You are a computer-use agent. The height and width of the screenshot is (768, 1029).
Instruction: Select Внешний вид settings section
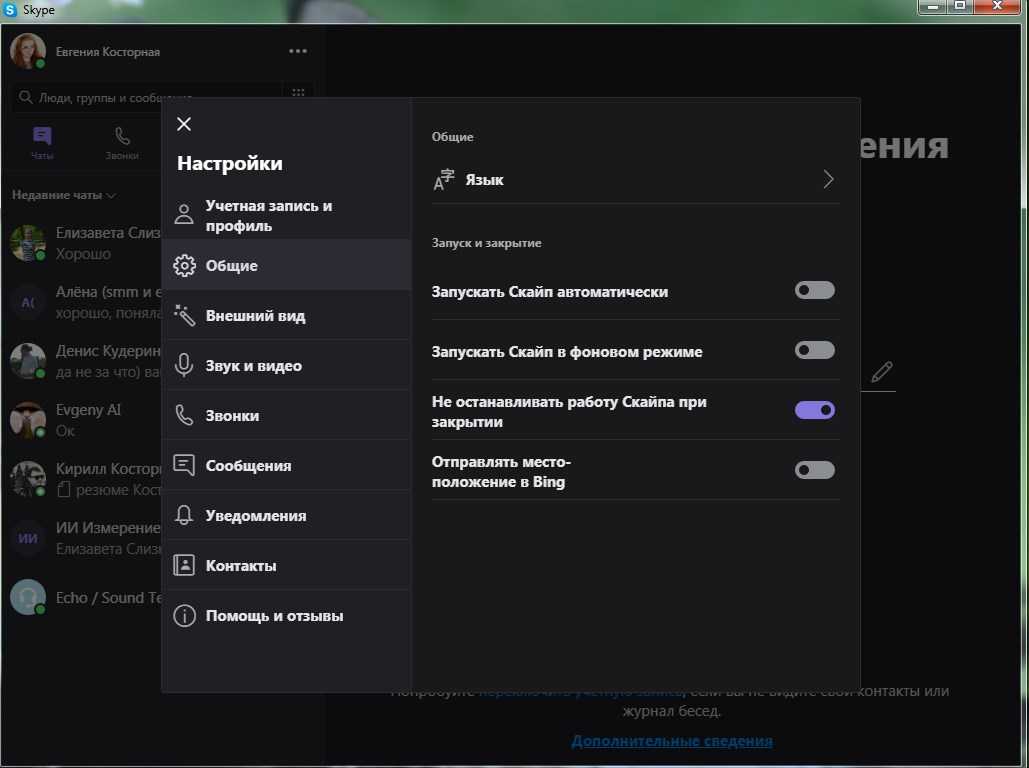(x=255, y=316)
